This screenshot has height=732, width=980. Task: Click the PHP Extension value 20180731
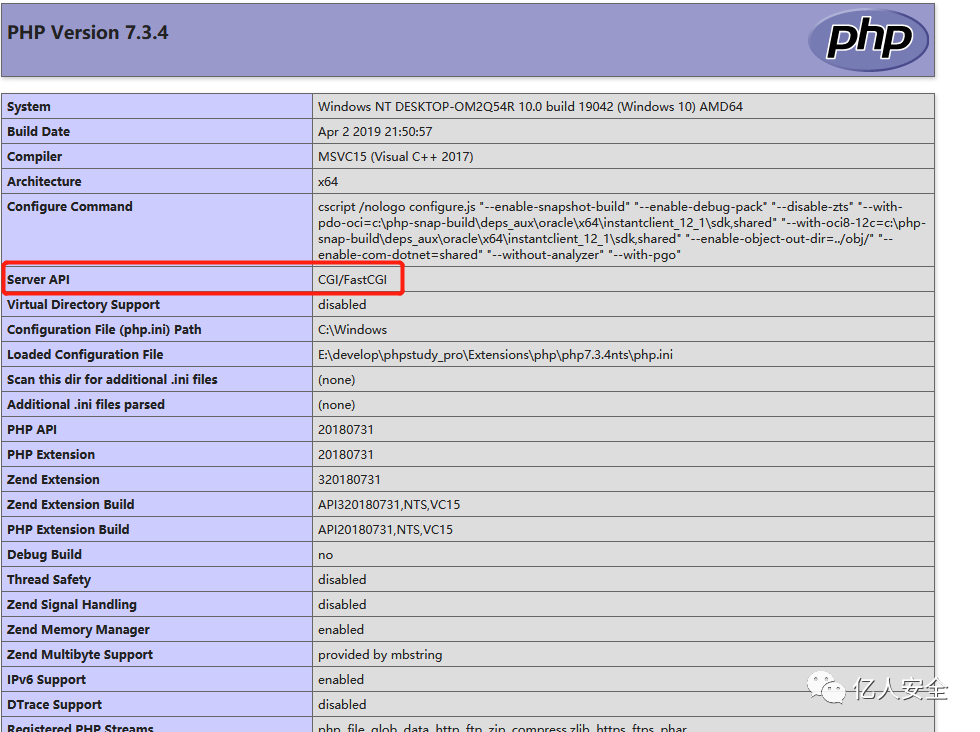click(x=346, y=454)
